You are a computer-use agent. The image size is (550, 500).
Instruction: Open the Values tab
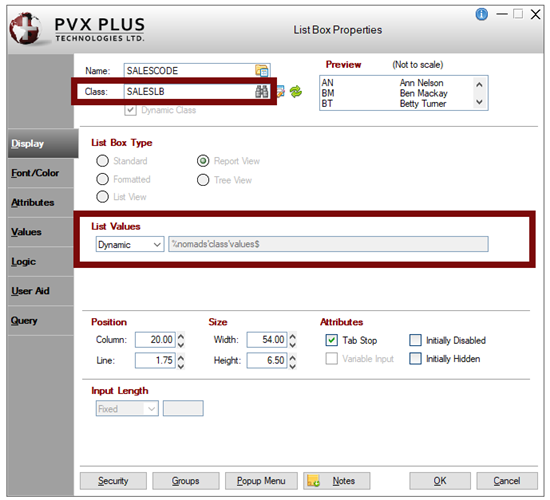click(26, 232)
